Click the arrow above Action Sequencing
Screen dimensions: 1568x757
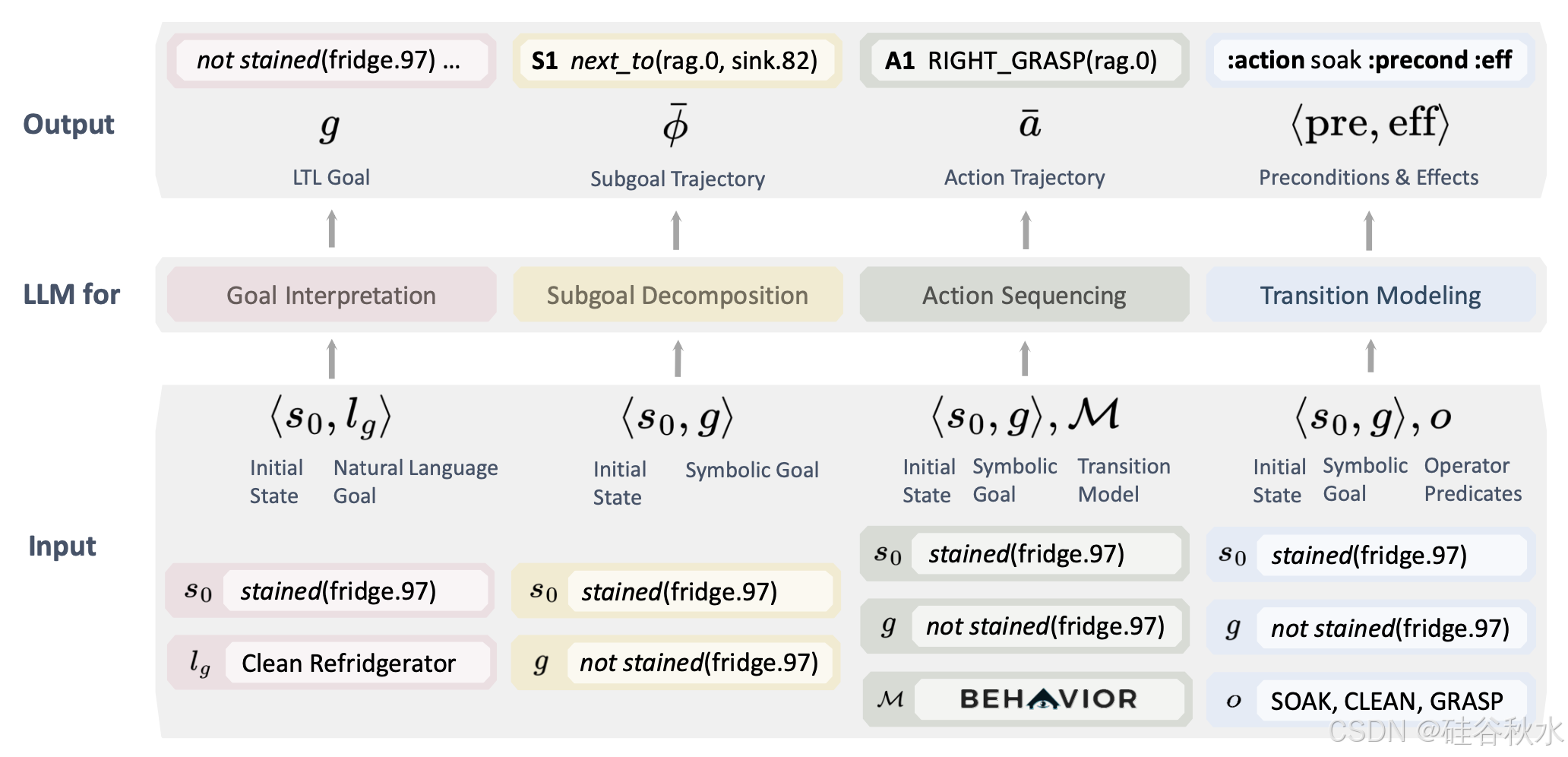point(1026,230)
